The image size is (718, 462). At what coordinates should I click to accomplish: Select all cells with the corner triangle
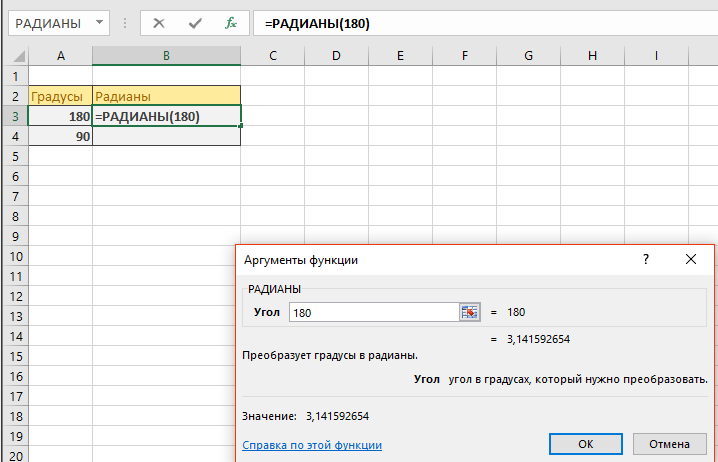point(19,56)
